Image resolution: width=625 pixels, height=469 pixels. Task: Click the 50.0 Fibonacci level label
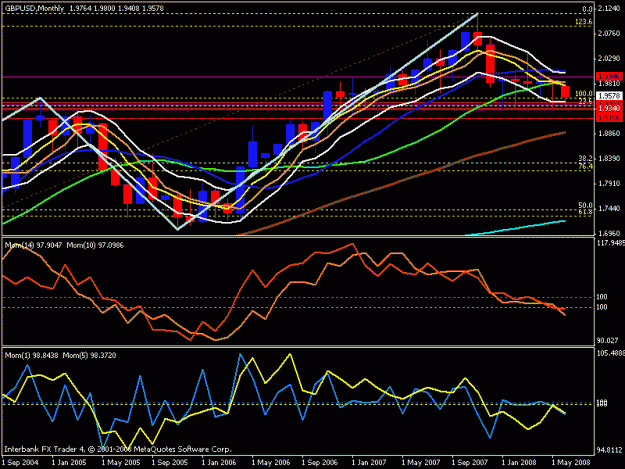pos(585,206)
